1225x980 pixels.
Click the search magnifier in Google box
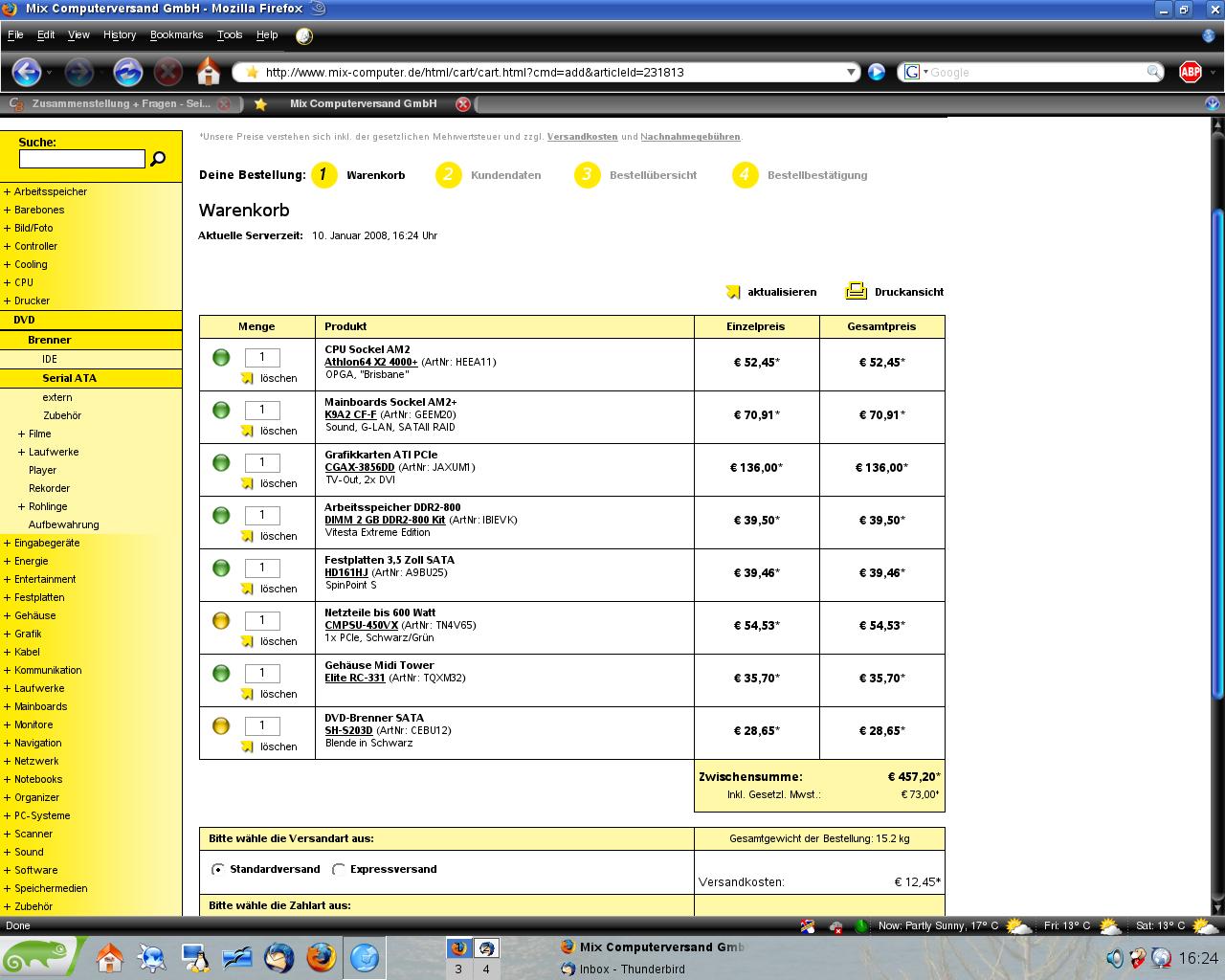coord(1155,72)
